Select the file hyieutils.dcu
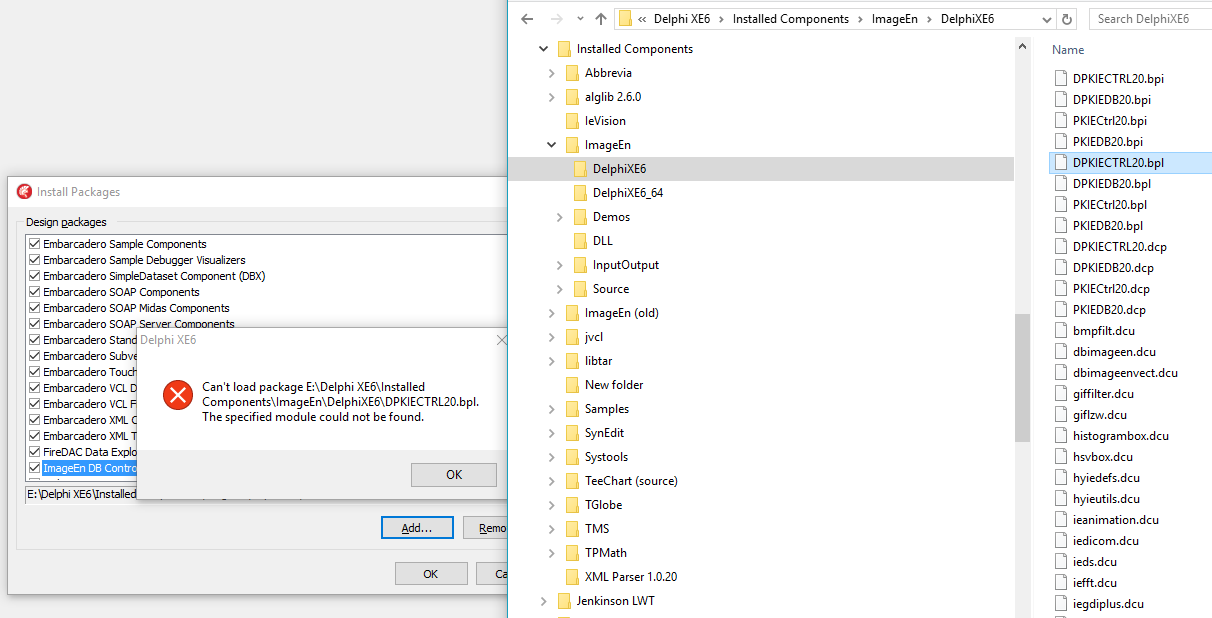This screenshot has height=618, width=1212. (x=1106, y=498)
